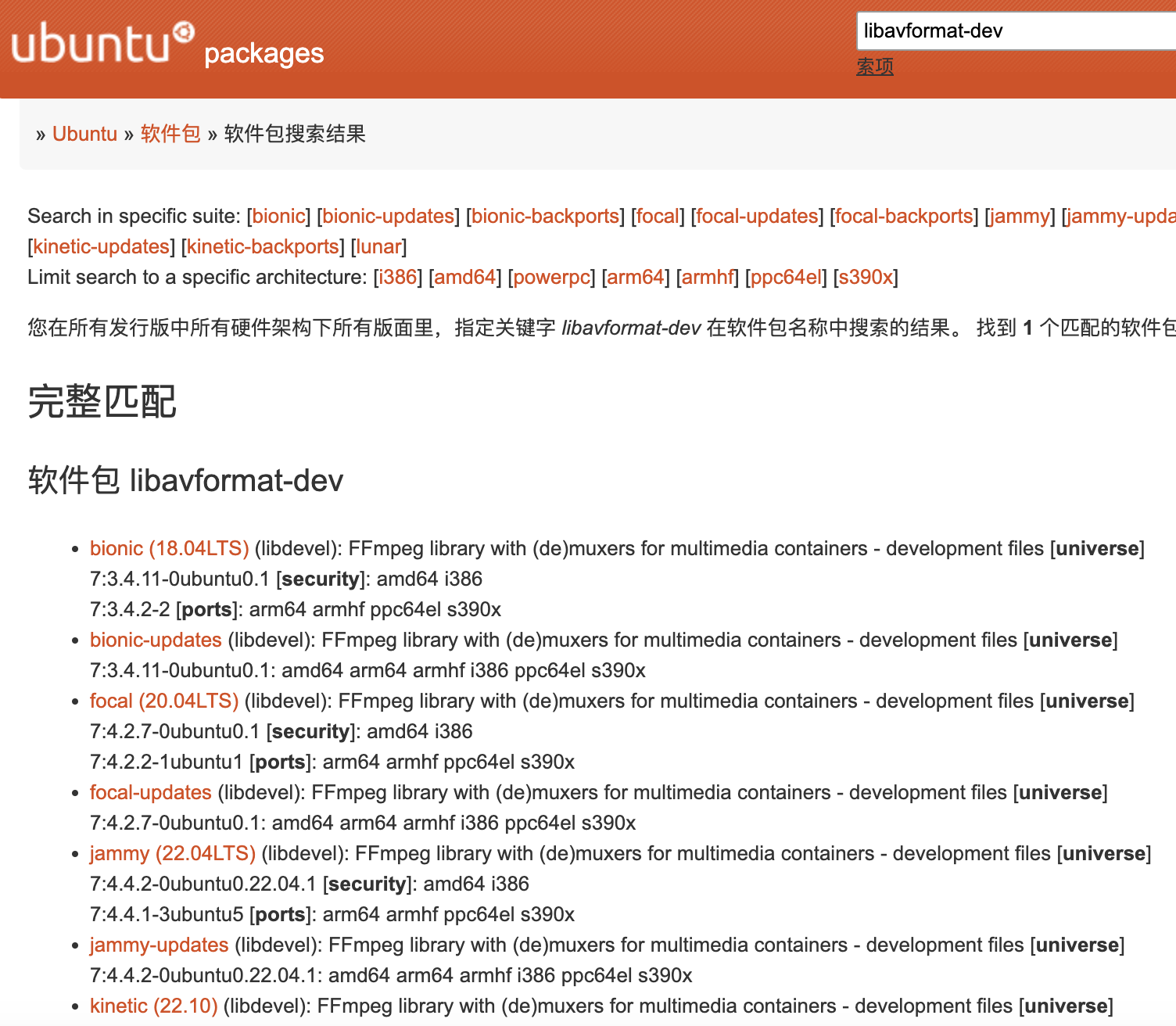Open the kinetic (22.10) package entry
This screenshot has height=1026, width=1176.
click(153, 1006)
